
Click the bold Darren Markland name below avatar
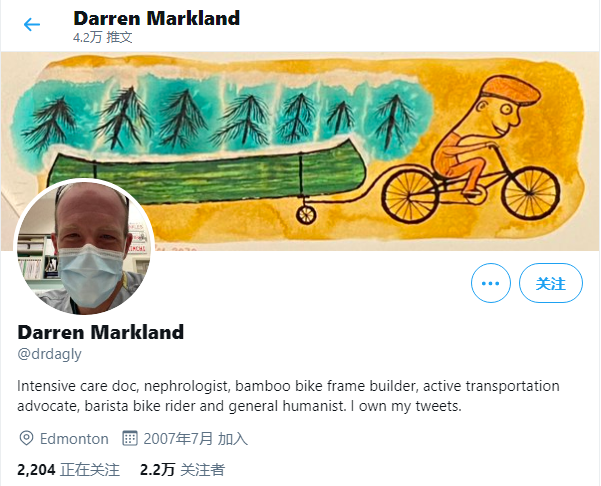(100, 332)
